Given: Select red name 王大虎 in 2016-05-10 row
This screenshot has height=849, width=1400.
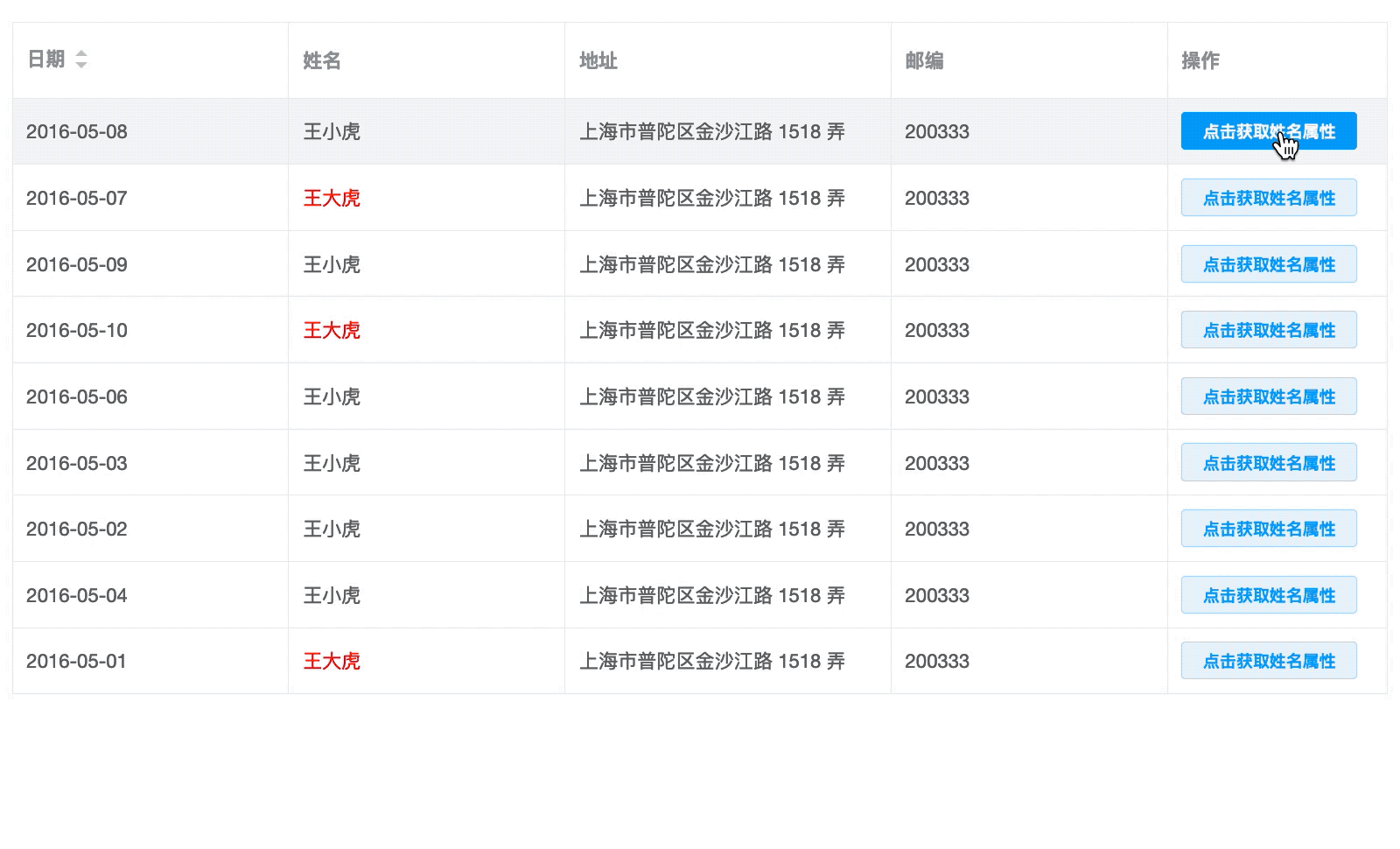Looking at the screenshot, I should [x=332, y=330].
